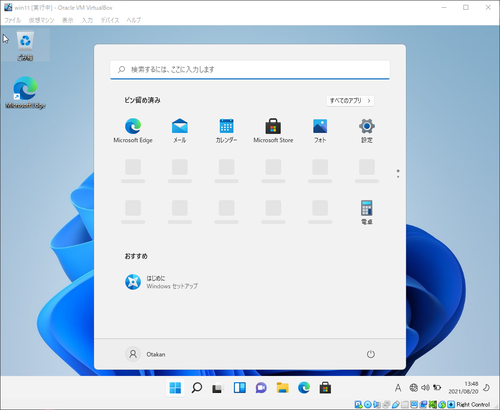Open the Get Started (はじめに) recommended item

pos(162,282)
